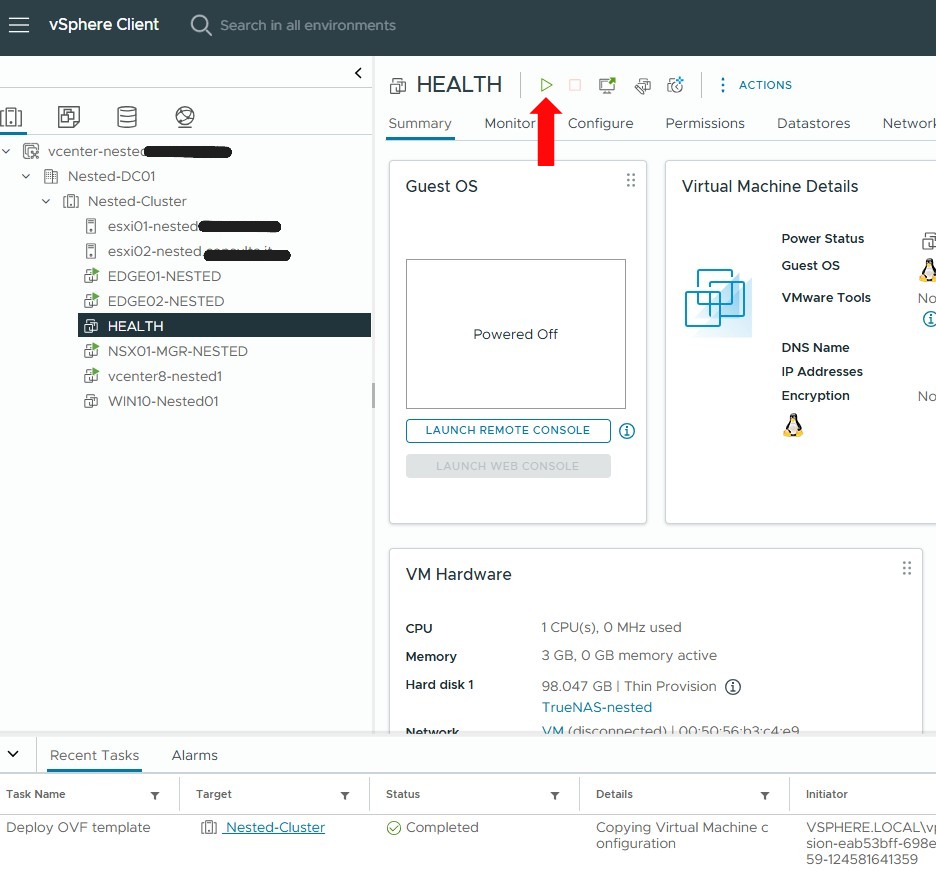Viewport: 936px width, 871px height.
Task: Open the Configure tab
Action: coord(601,124)
